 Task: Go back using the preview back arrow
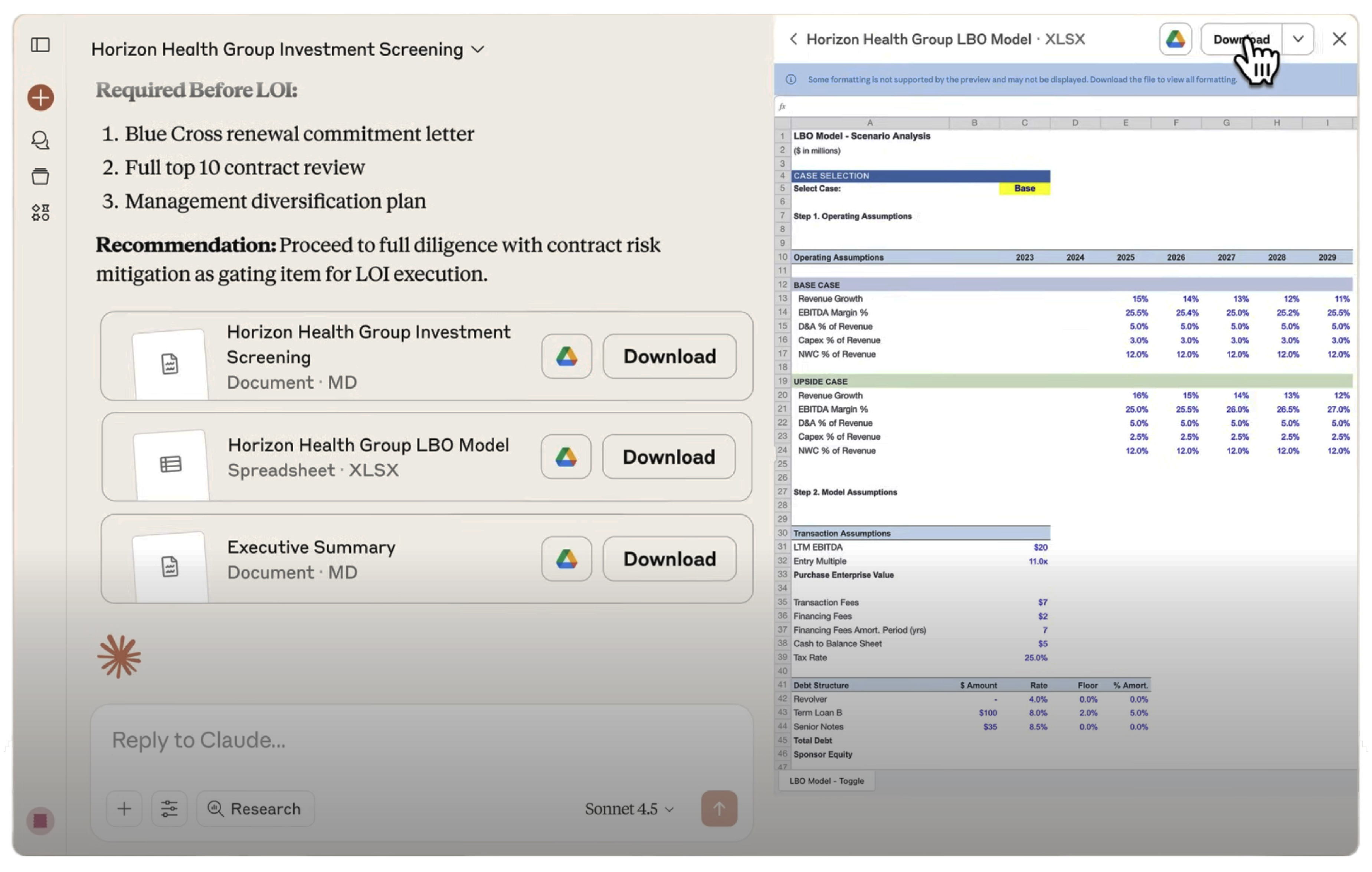793,39
